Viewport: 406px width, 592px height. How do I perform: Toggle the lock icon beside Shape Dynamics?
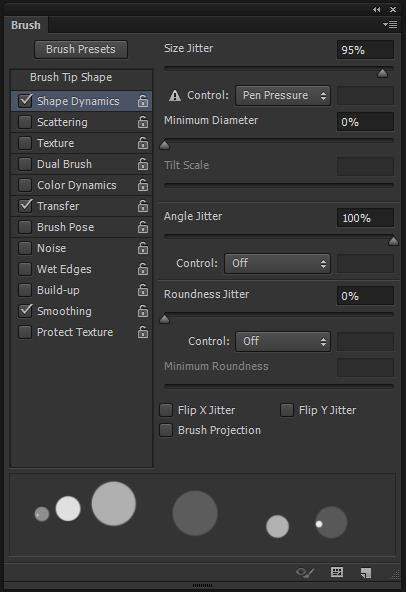pos(142,101)
